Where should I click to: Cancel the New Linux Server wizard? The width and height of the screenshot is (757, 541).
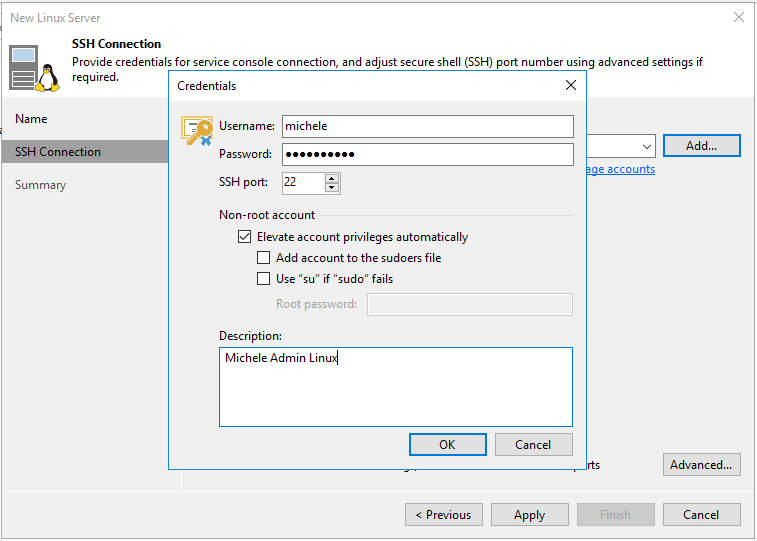pyautogui.click(x=701, y=515)
